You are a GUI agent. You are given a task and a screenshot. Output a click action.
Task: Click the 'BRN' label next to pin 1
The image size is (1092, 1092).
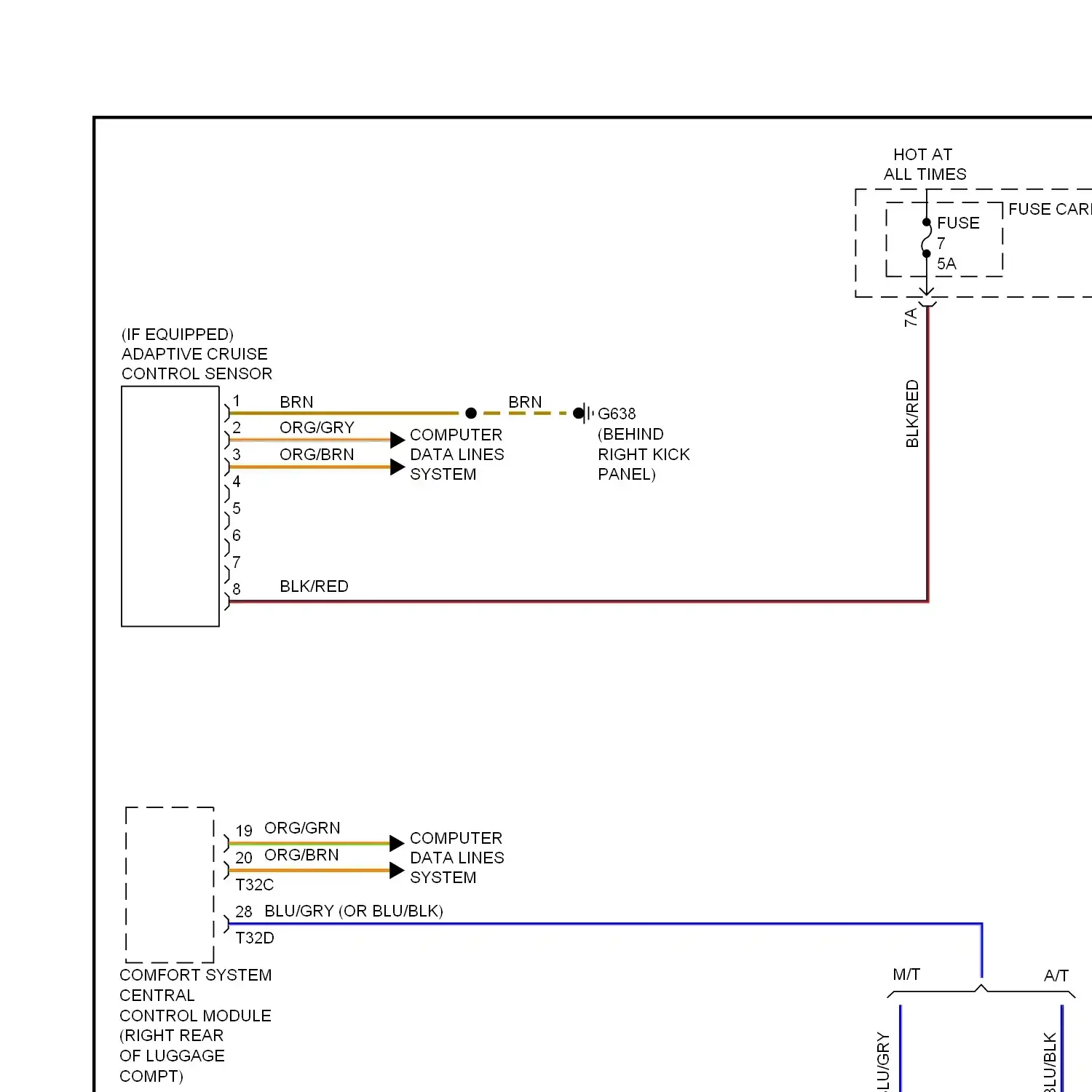pos(296,402)
